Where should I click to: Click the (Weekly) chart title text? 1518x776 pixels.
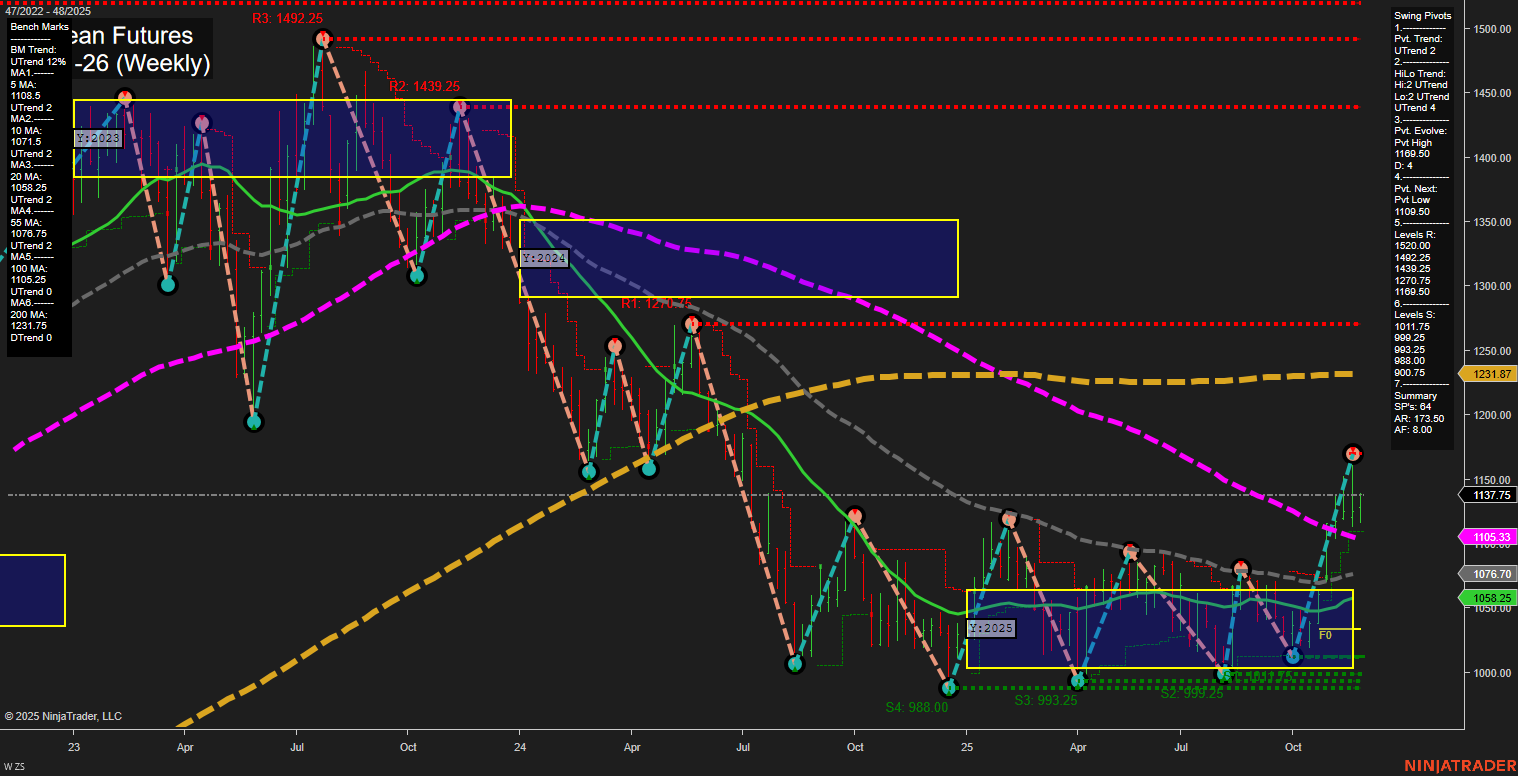coord(165,64)
